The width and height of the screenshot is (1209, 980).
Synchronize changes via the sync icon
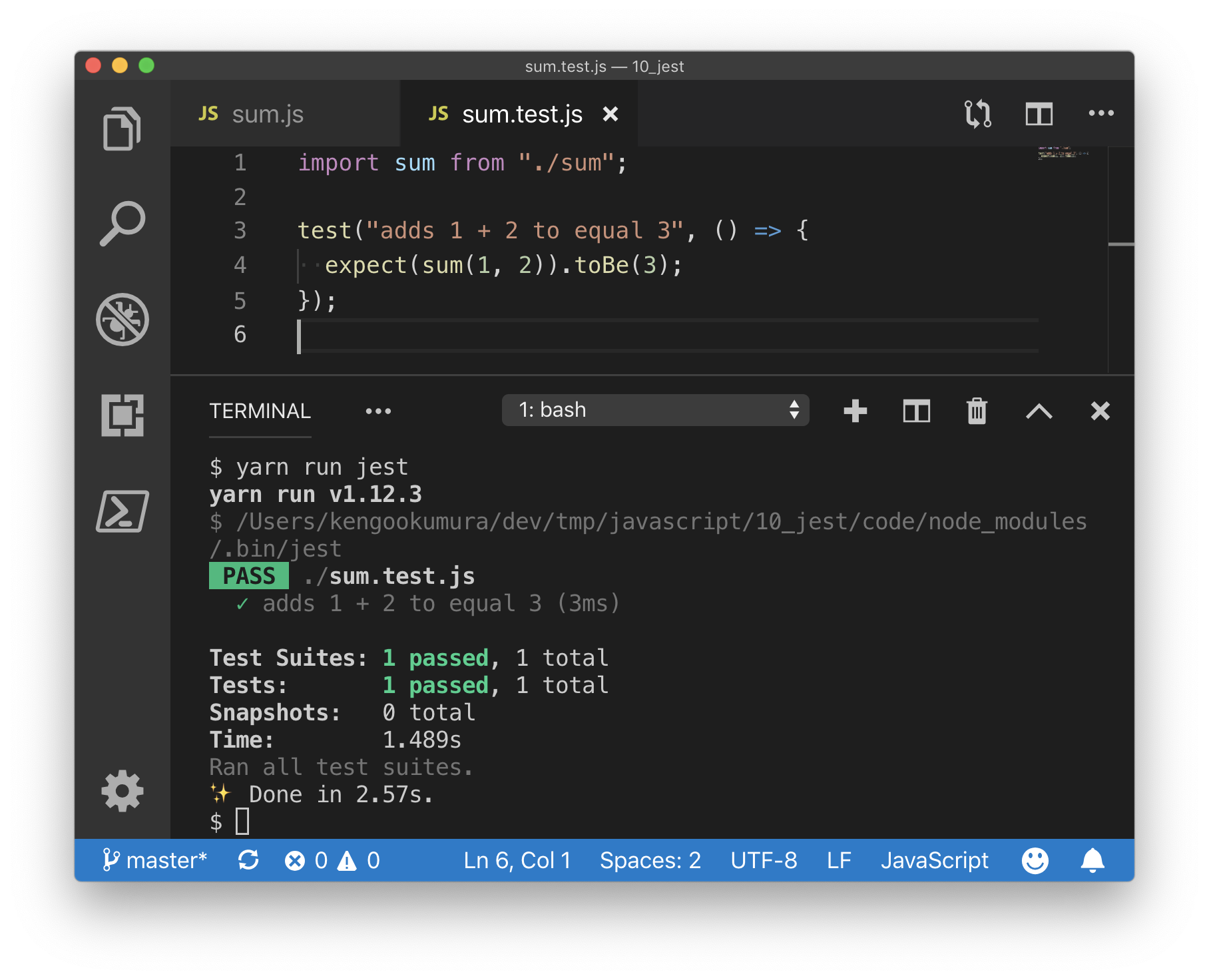(248, 860)
